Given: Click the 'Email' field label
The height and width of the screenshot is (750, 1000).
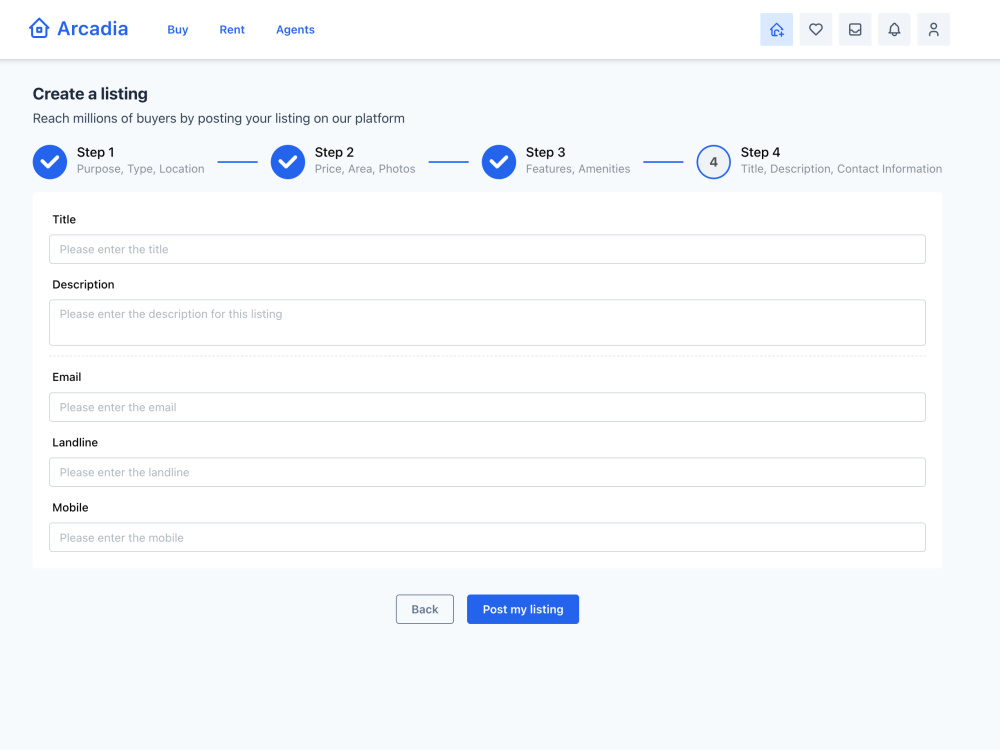Looking at the screenshot, I should (66, 377).
